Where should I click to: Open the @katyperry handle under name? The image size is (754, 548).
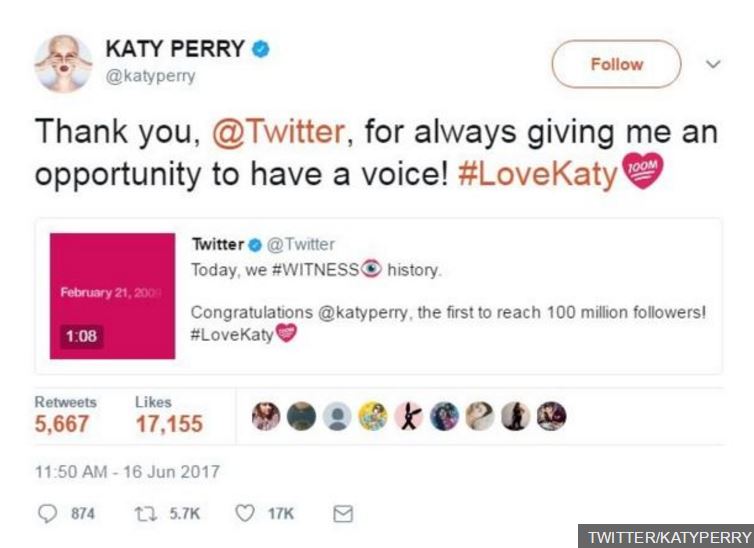coord(151,77)
